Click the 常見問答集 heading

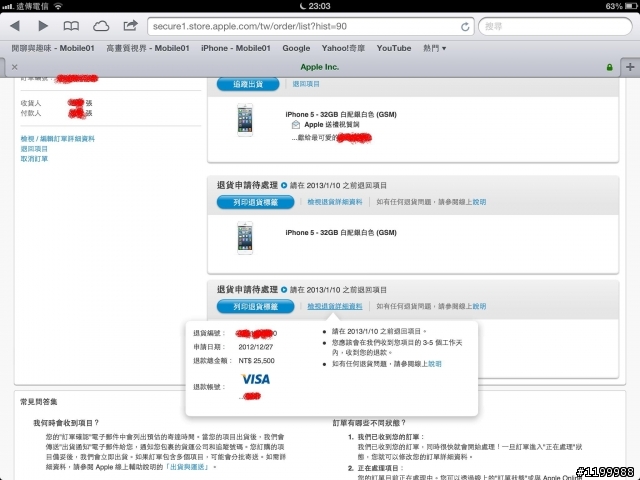[x=38, y=402]
